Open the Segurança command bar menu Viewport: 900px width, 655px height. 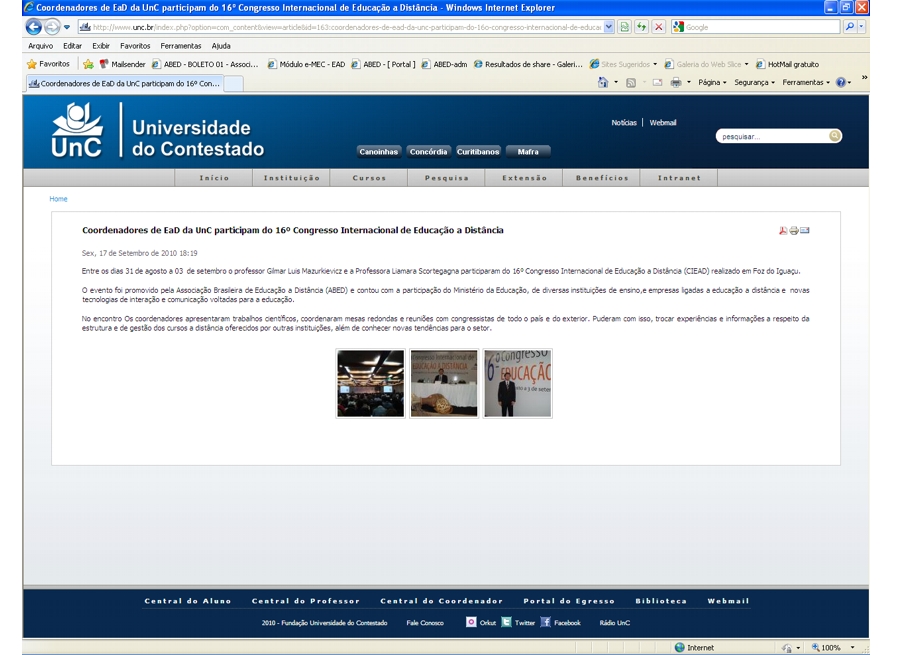754,83
